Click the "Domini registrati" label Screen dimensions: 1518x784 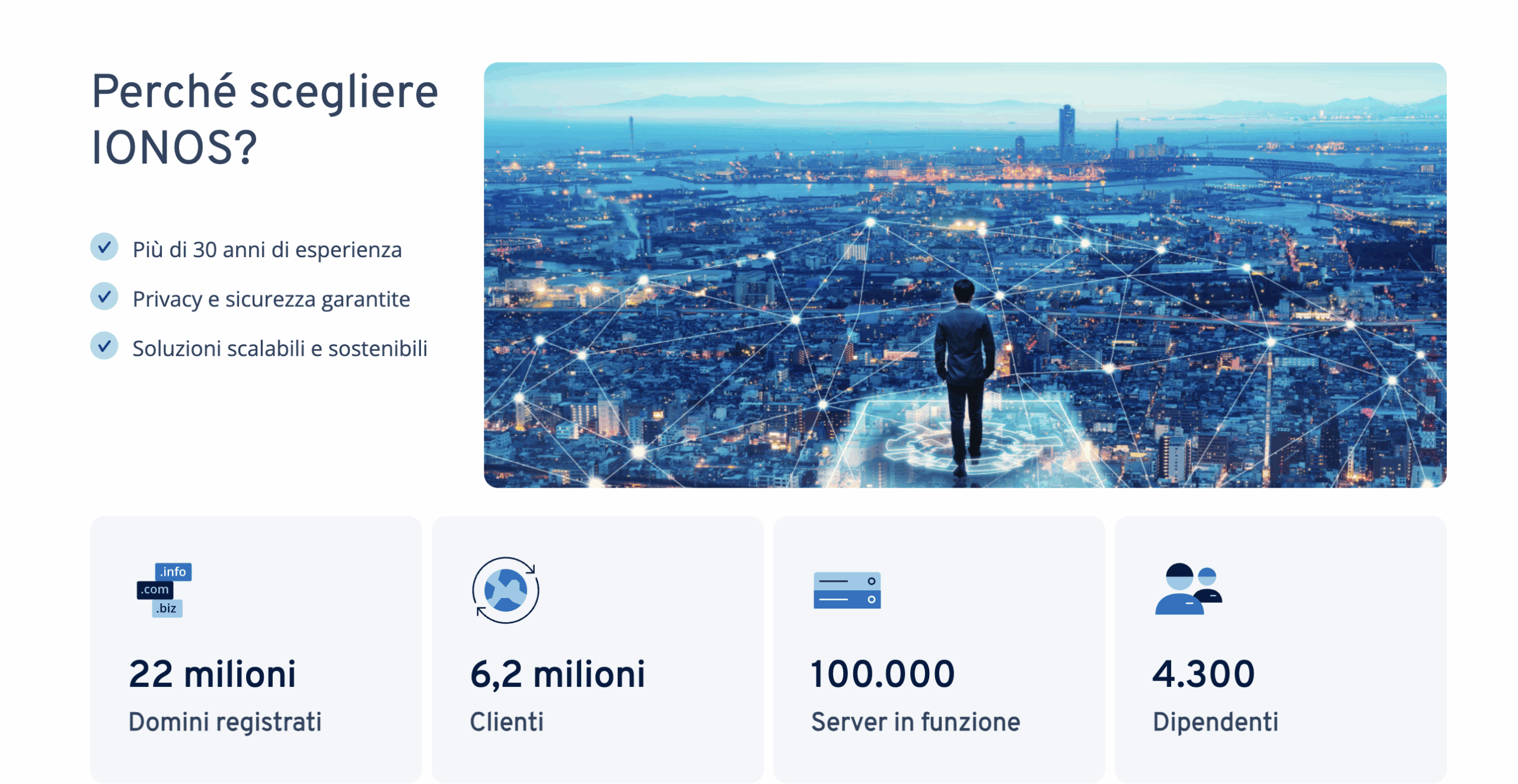pyautogui.click(x=225, y=722)
